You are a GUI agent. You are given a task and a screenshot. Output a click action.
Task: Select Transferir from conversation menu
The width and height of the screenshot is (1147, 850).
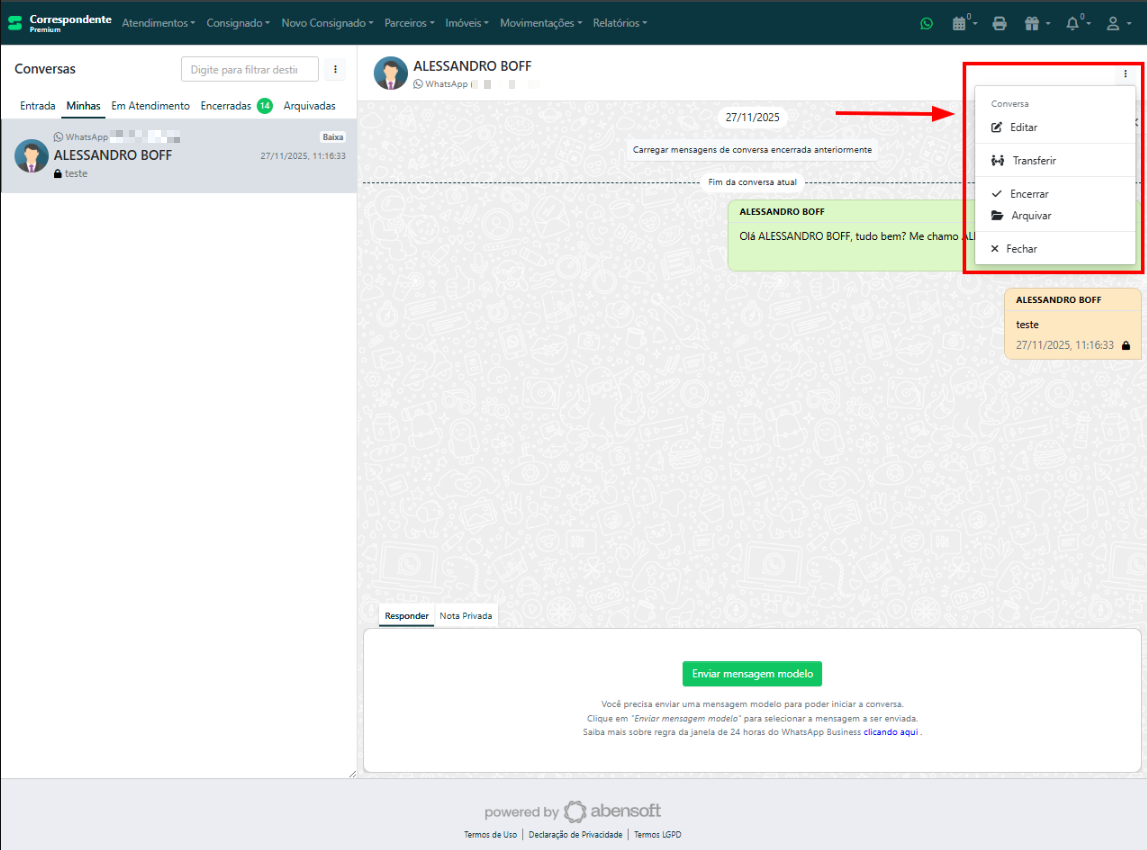(1033, 161)
